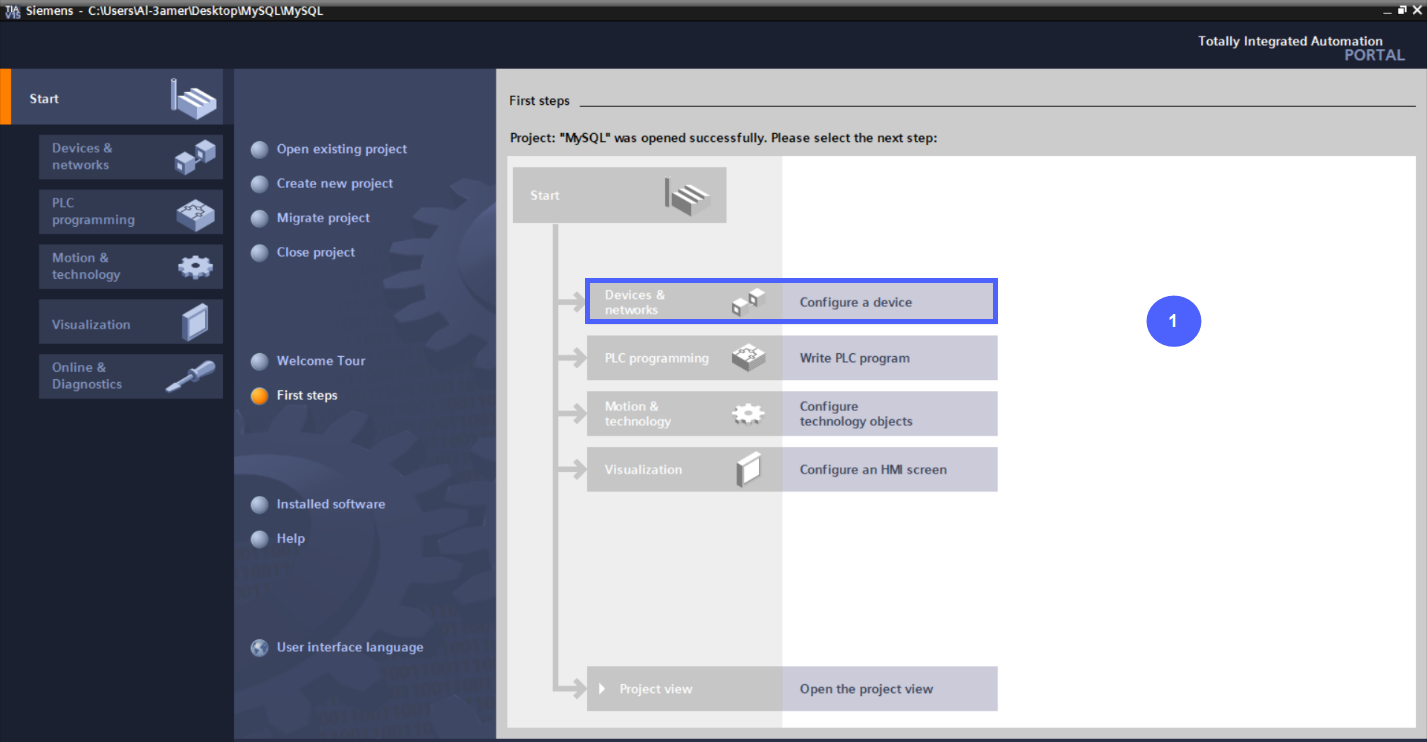1427x742 pixels.
Task: Open Devices & networks portal in left sidebar
Action: pyautogui.click(x=131, y=157)
